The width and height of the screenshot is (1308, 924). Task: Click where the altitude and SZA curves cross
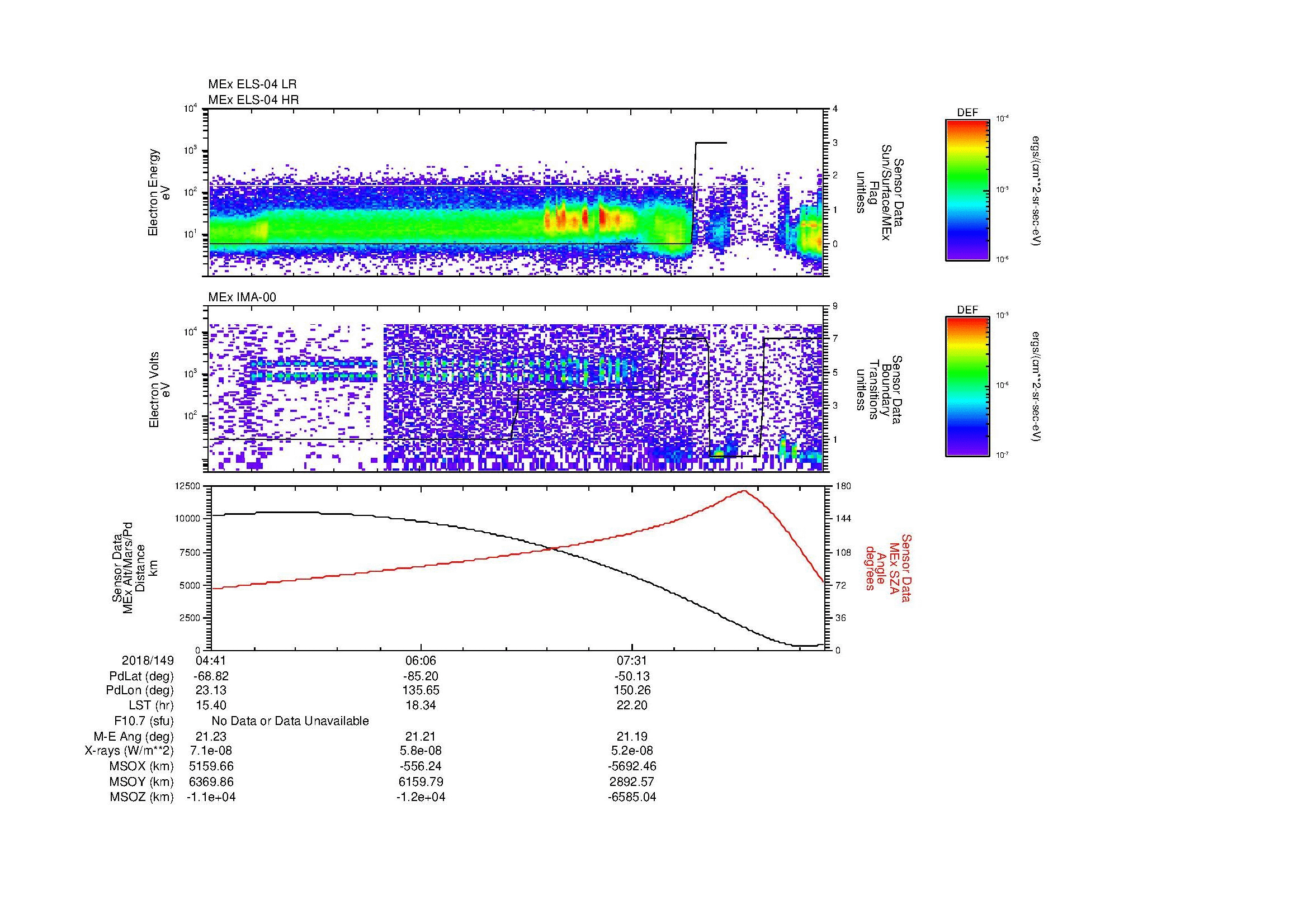tap(553, 548)
